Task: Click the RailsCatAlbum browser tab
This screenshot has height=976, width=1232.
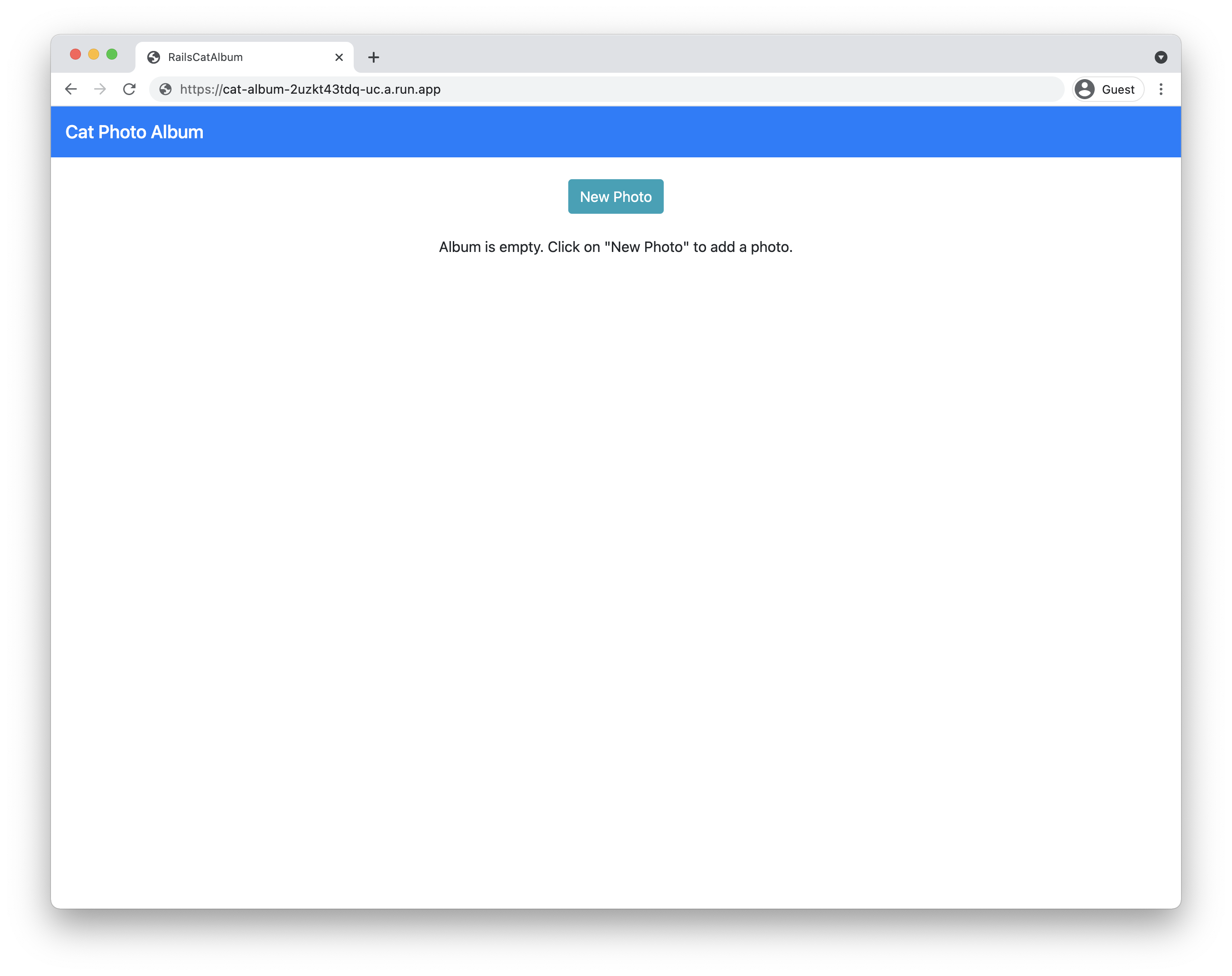Action: click(244, 57)
